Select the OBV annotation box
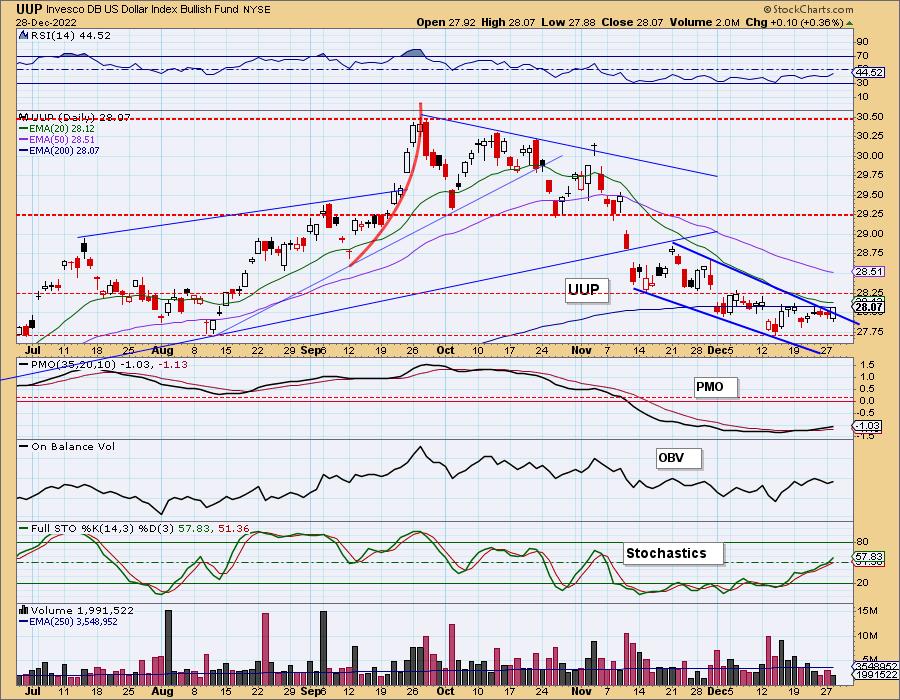The image size is (900, 700). pos(678,458)
